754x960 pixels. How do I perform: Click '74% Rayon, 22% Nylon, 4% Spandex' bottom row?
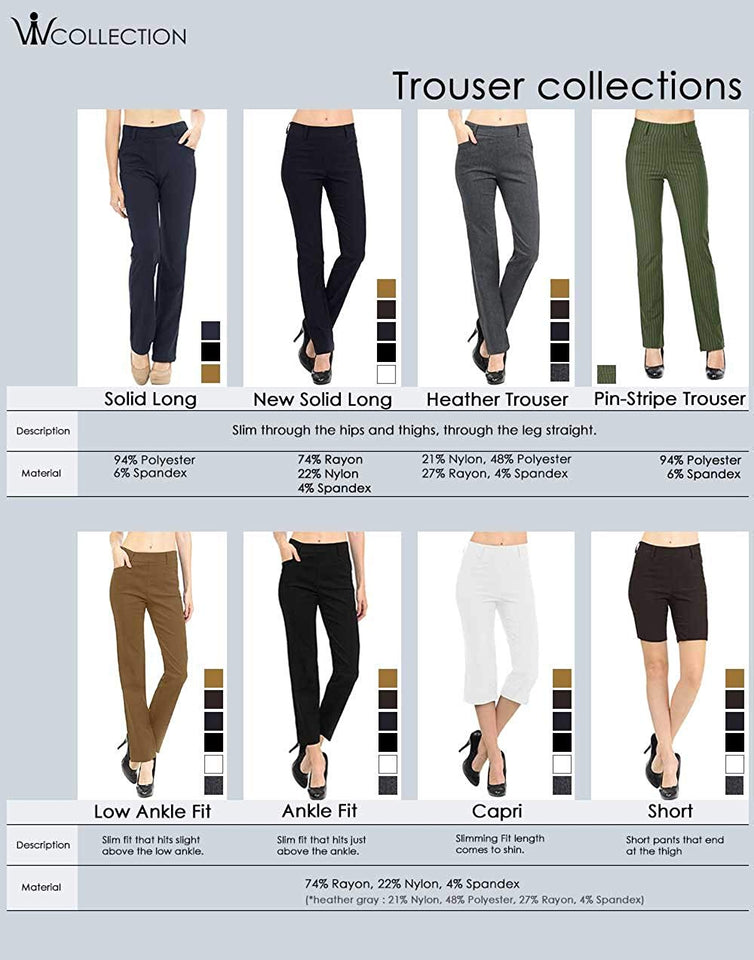412,884
